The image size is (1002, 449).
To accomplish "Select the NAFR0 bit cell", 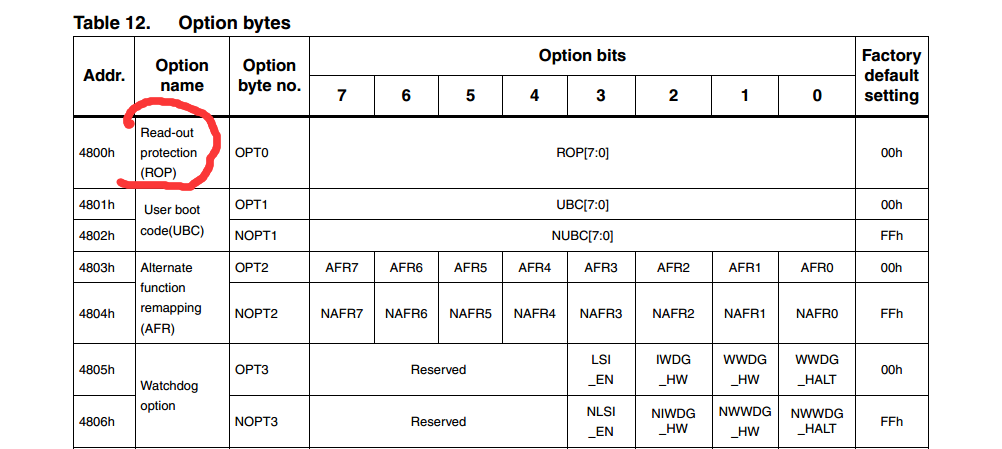I will [817, 314].
